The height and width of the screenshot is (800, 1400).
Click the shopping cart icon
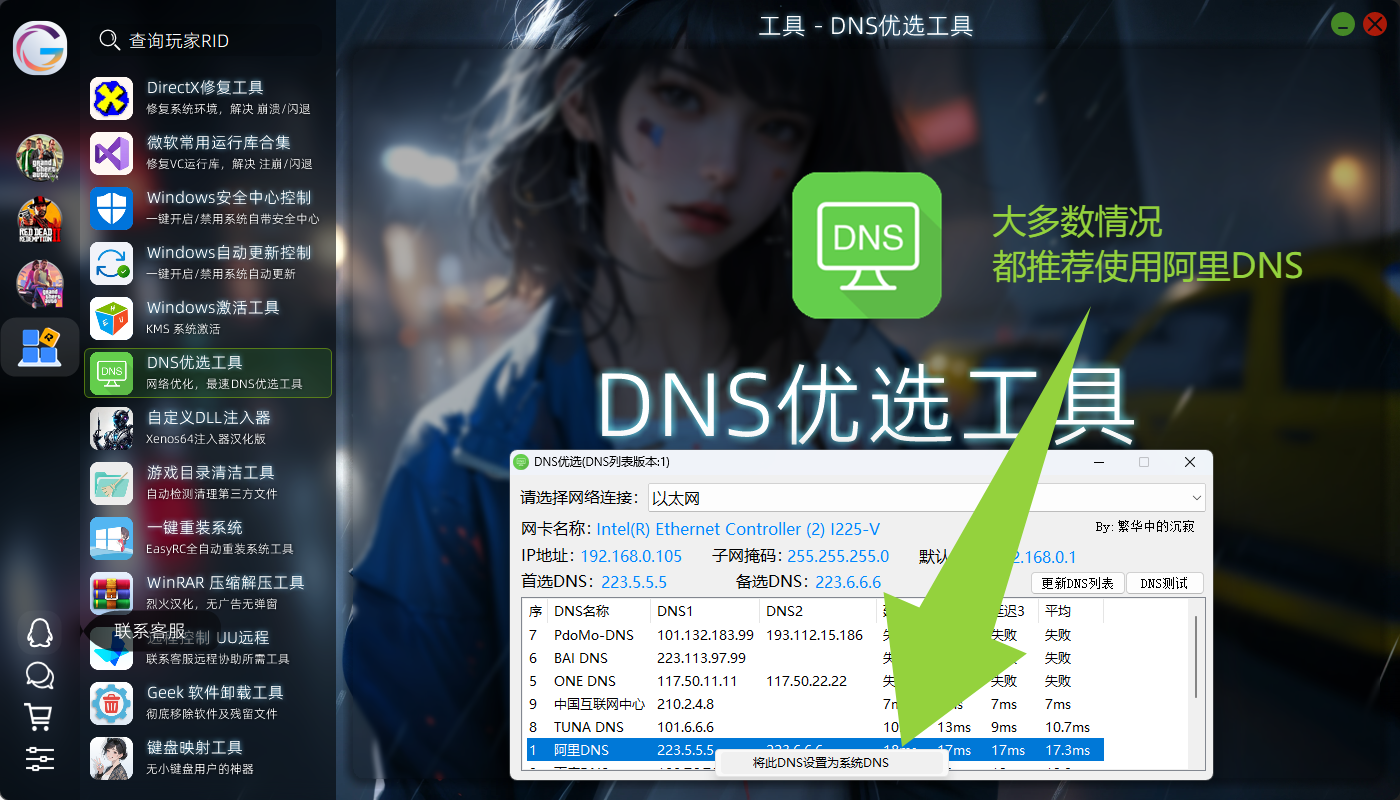[39, 716]
